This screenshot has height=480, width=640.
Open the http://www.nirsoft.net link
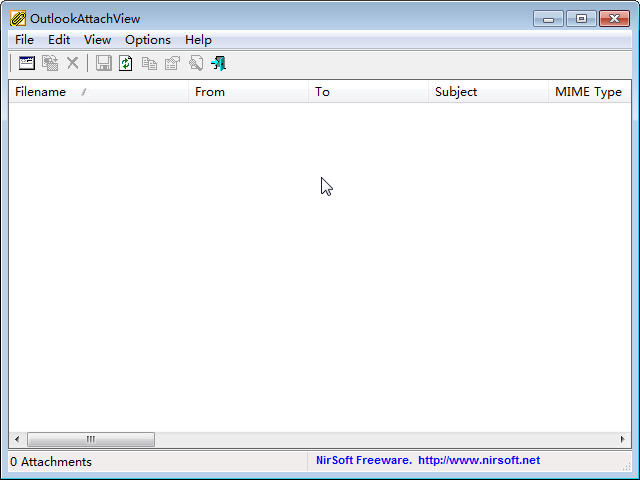click(479, 460)
